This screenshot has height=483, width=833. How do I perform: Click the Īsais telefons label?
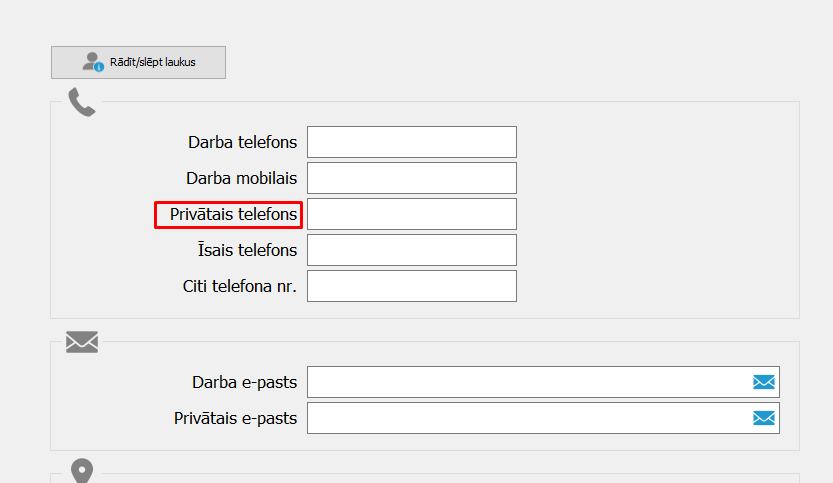[x=247, y=250]
